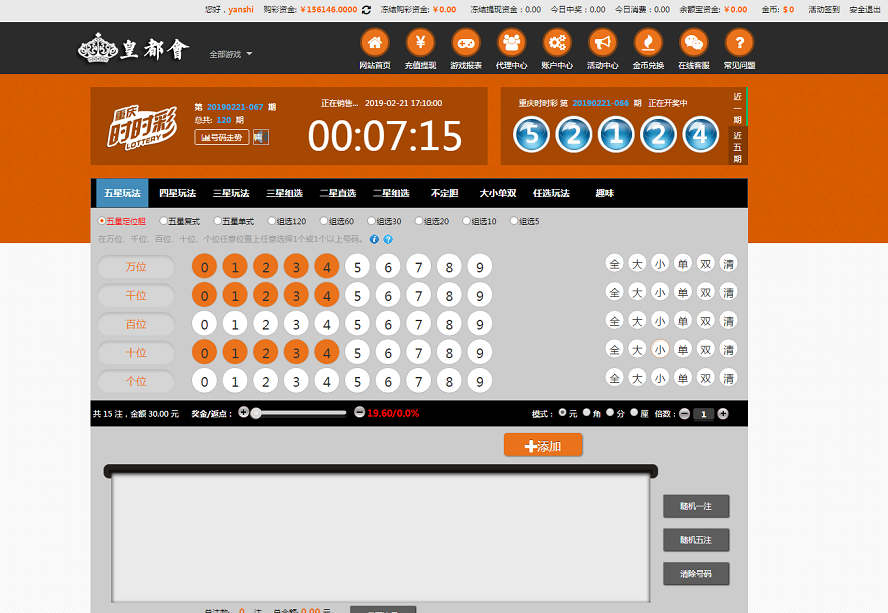Select the 五星复式 radio option

163,221
